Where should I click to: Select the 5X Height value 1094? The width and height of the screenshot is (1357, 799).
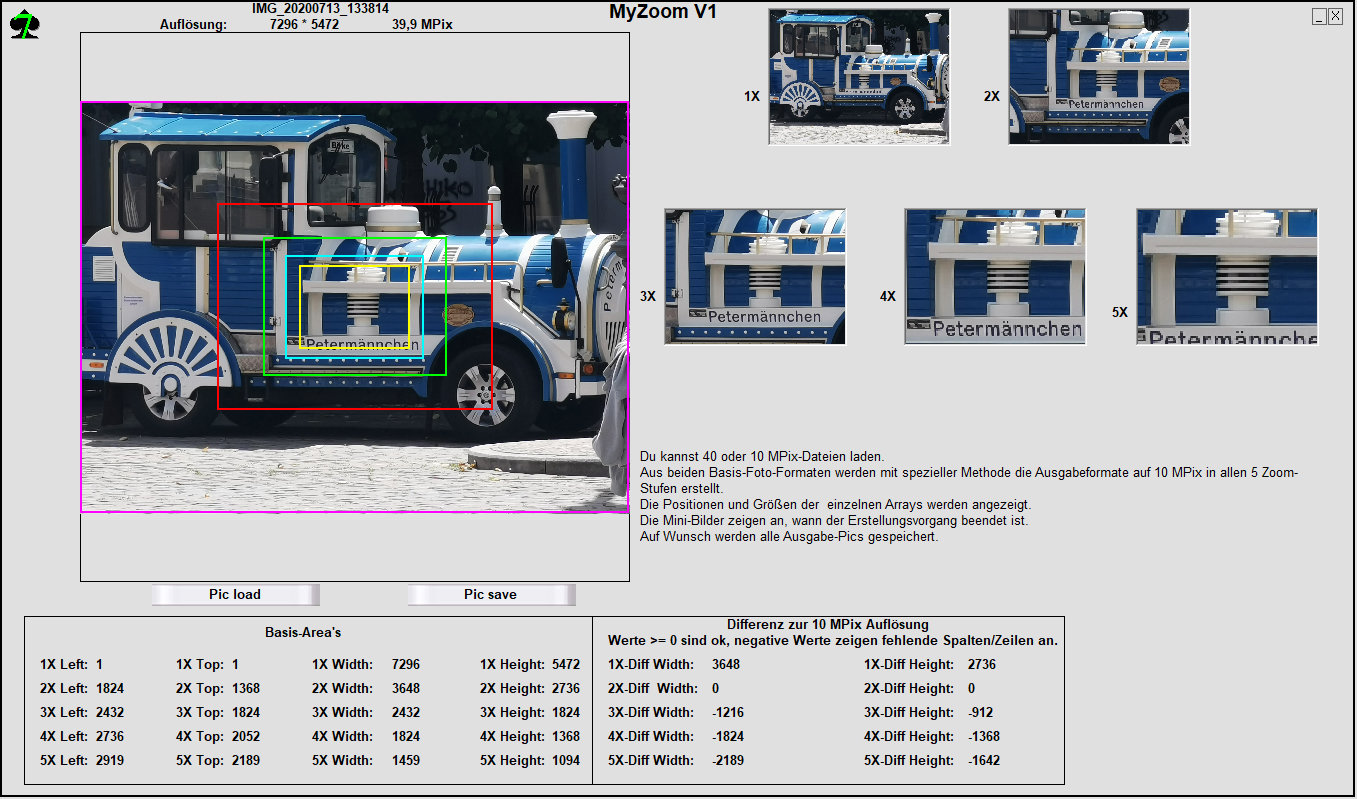click(566, 761)
